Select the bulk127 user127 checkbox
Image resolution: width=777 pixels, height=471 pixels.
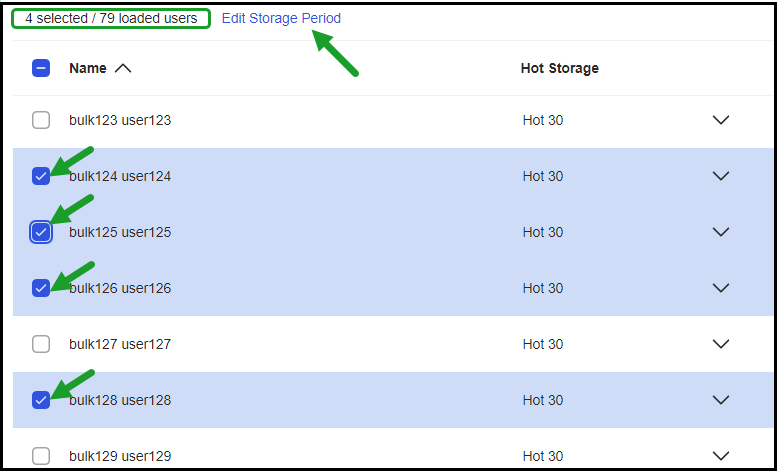pos(41,344)
